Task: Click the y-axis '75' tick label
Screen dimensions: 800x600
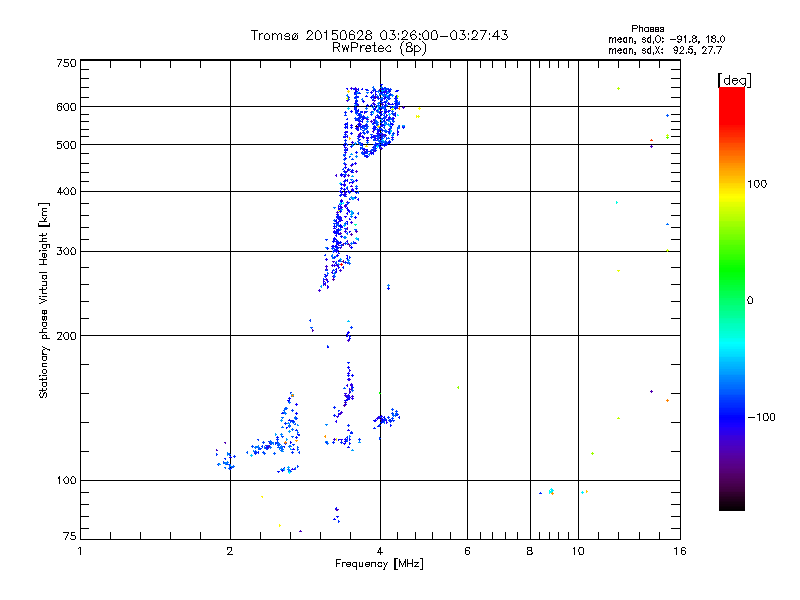Action: [70, 536]
